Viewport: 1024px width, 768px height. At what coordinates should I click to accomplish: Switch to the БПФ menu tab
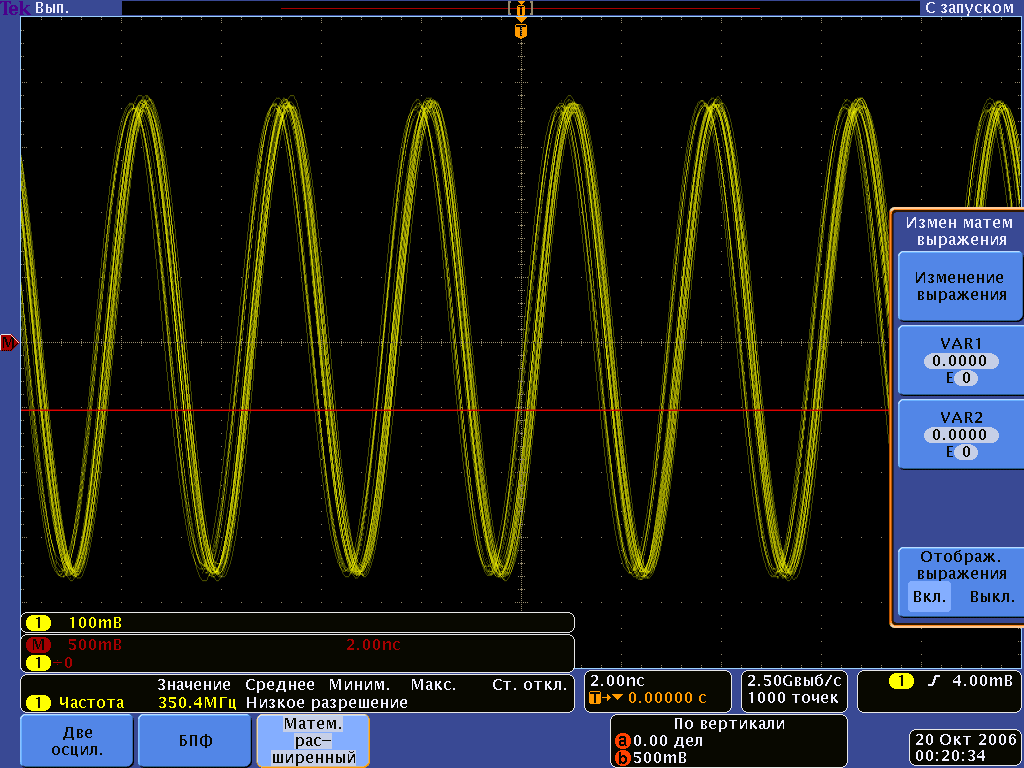[x=194, y=740]
